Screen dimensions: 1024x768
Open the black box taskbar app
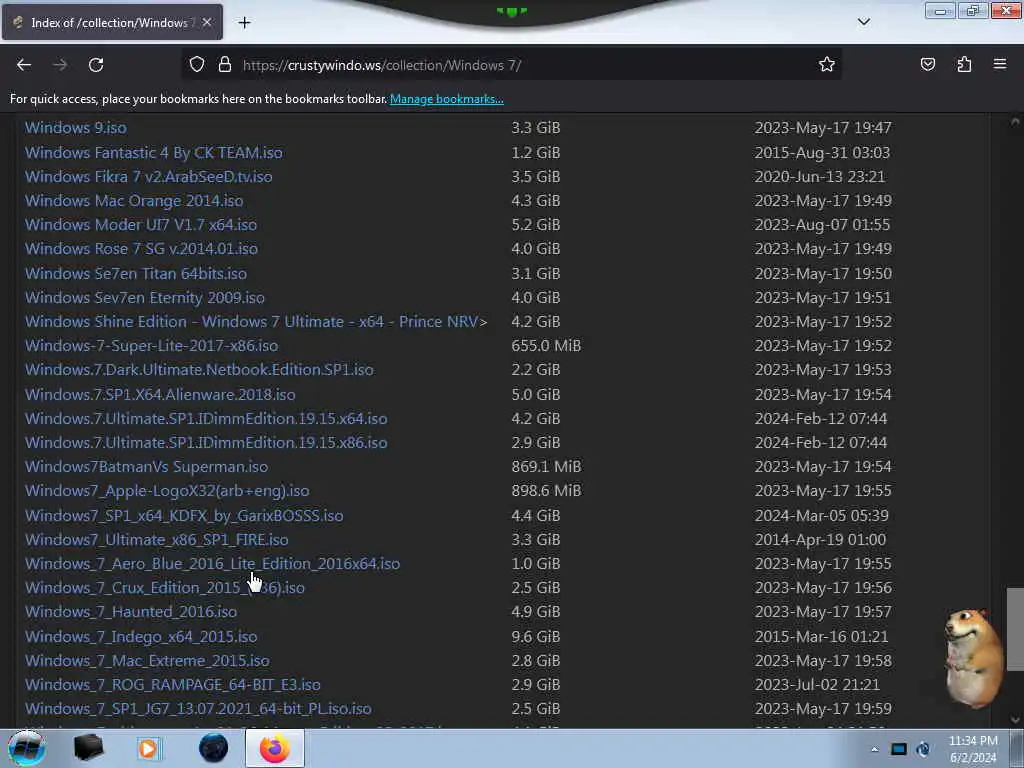coord(89,748)
